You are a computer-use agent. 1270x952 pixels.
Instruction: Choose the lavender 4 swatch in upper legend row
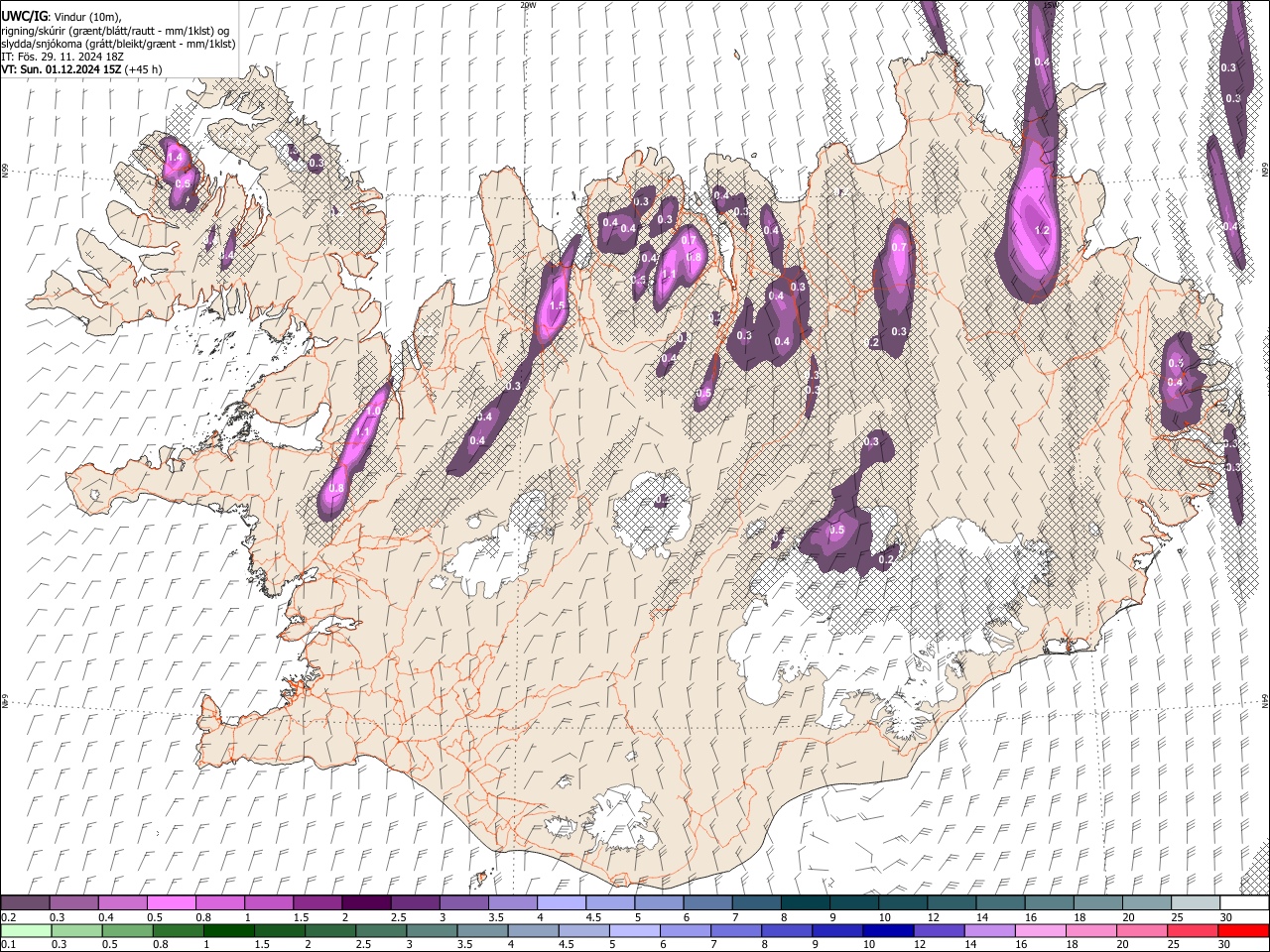tap(561, 903)
